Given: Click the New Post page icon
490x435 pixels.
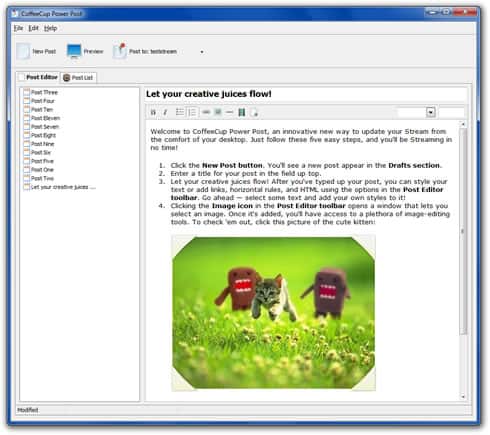Looking at the screenshot, I should 23,51.
